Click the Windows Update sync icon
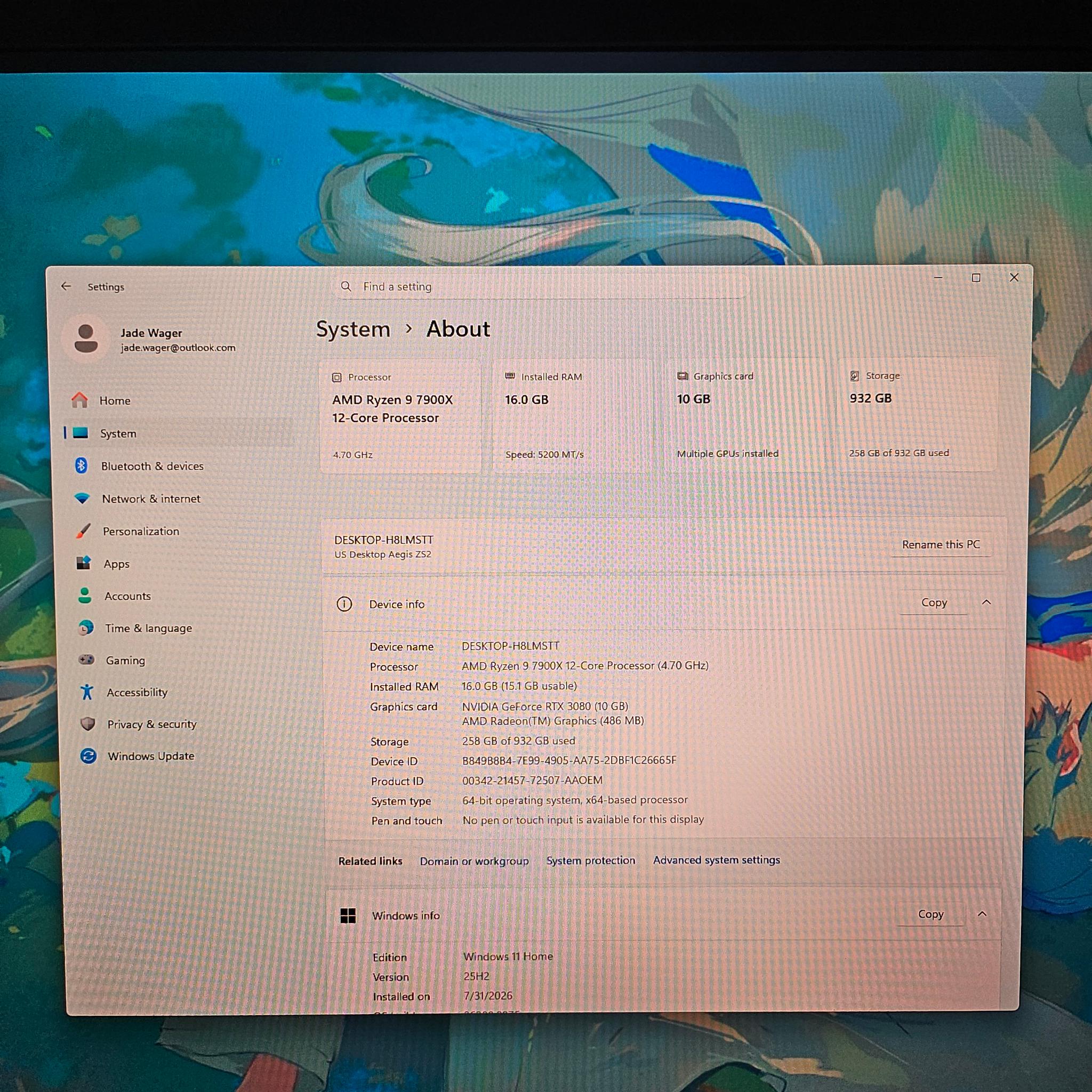 point(88,756)
